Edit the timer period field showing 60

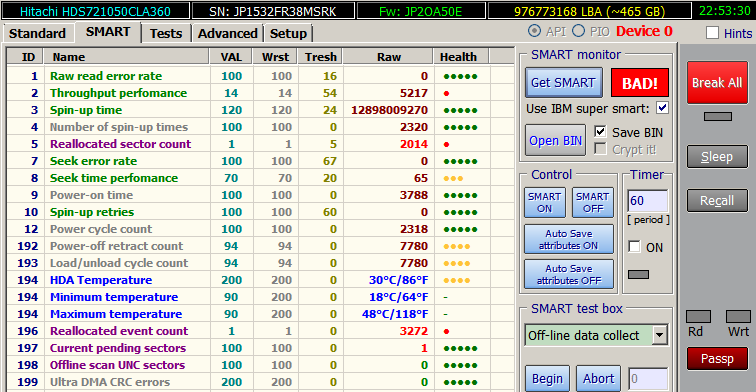pos(648,201)
